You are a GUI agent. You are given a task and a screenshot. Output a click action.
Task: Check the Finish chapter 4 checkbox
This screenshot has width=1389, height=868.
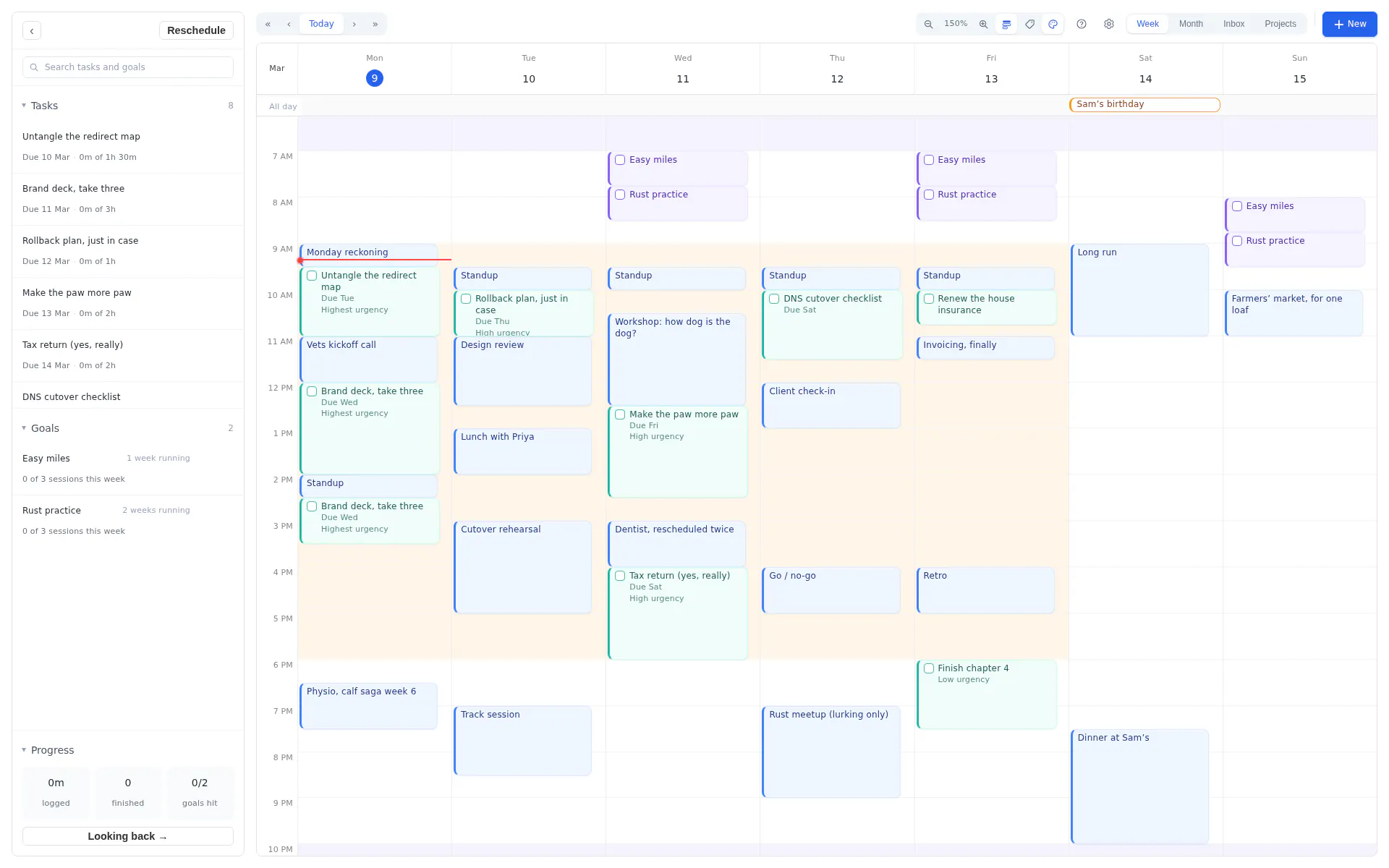[x=929, y=668]
